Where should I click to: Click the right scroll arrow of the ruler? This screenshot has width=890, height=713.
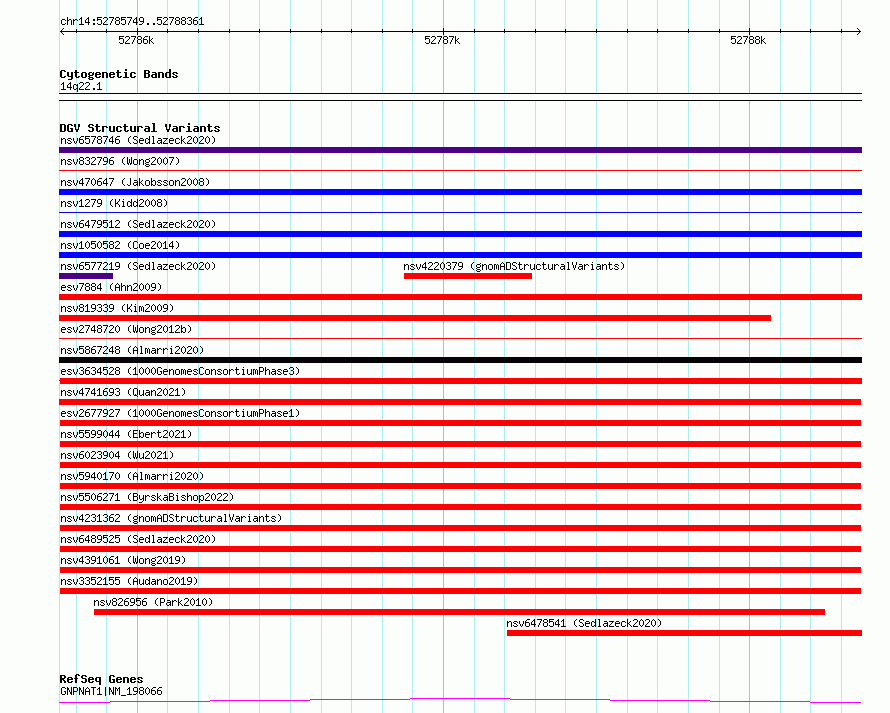(x=858, y=32)
